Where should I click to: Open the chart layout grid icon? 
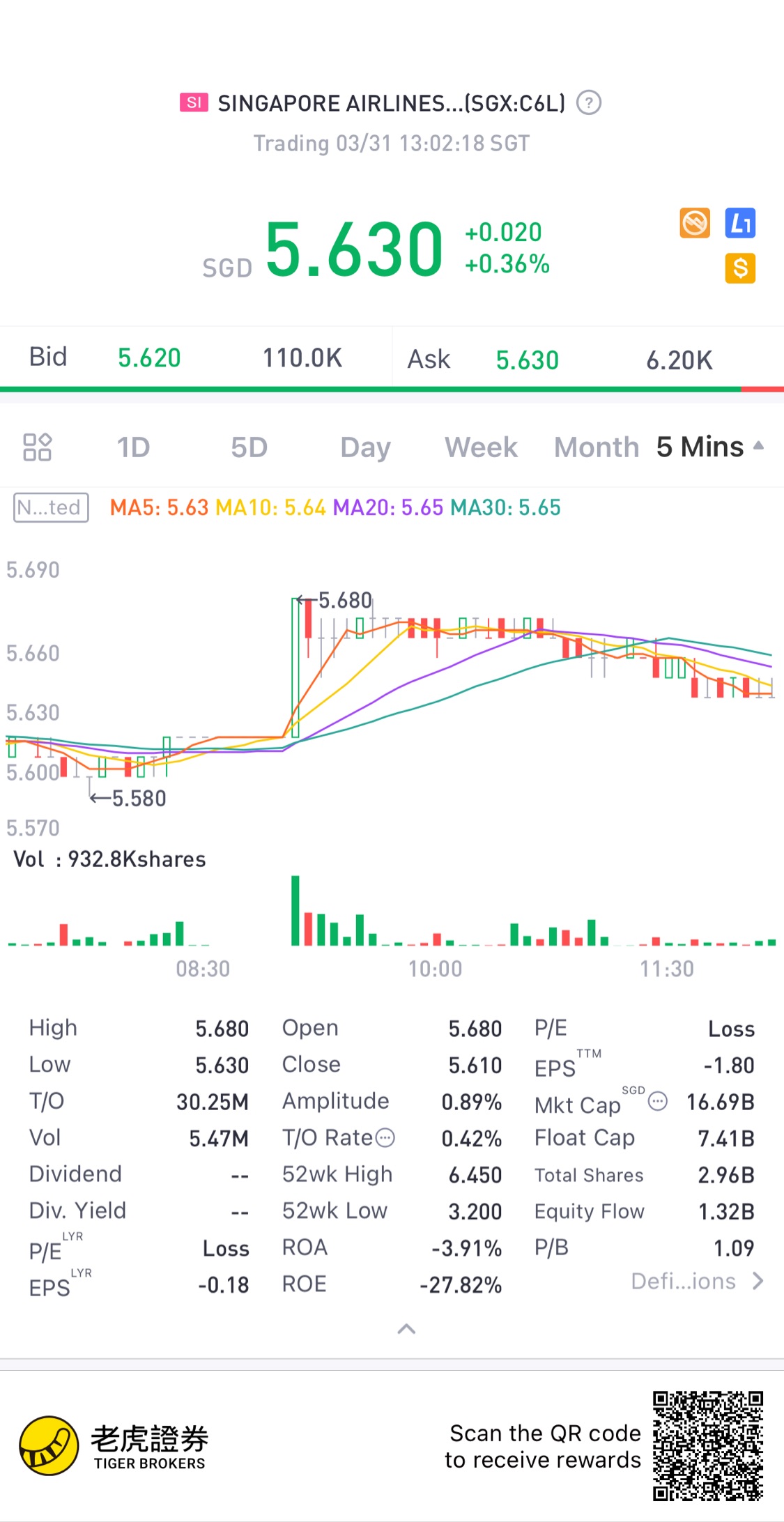tap(38, 447)
